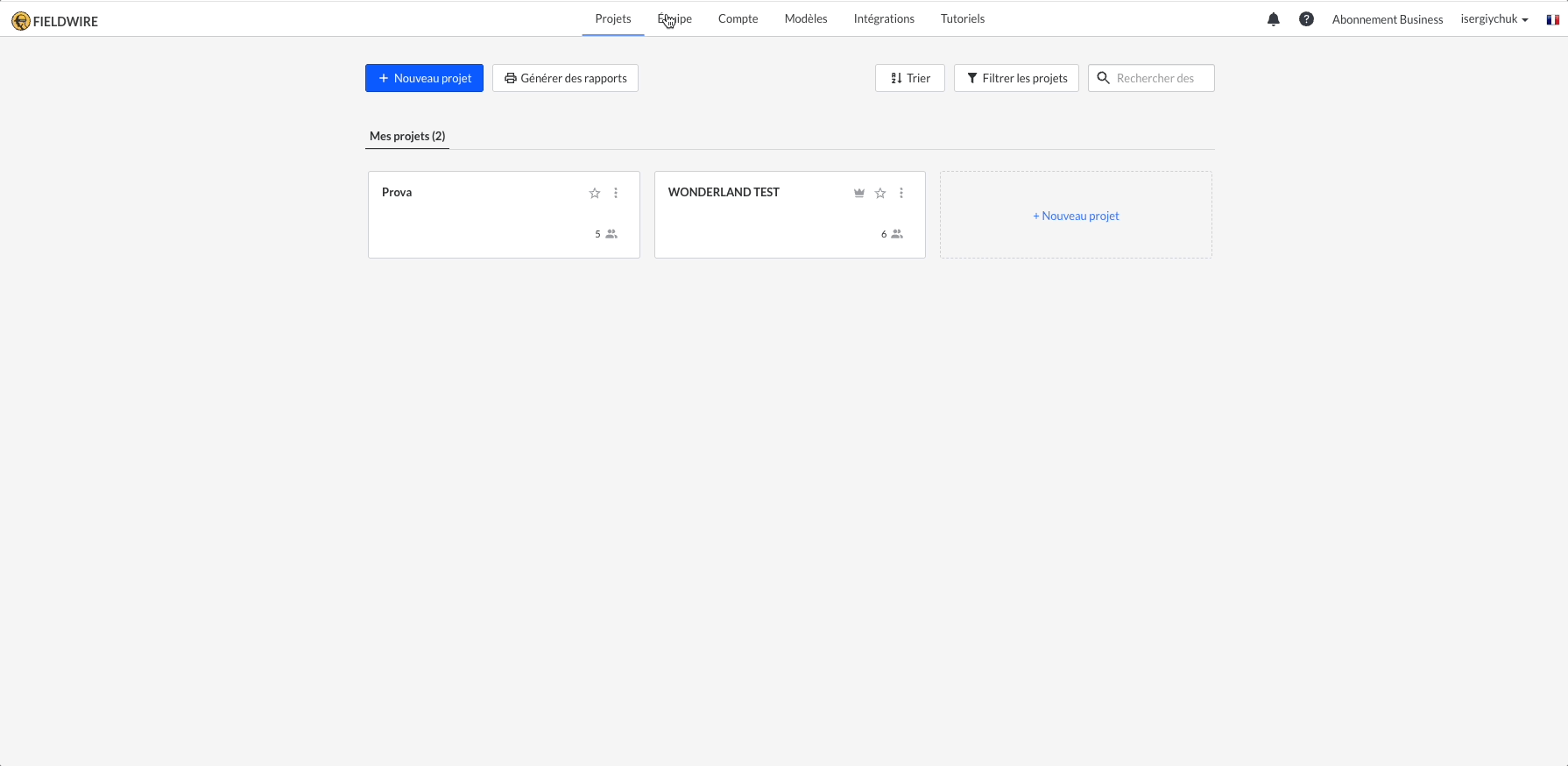Switch to the Modèles tab
Screen dimensions: 1568x766
pyautogui.click(x=805, y=18)
